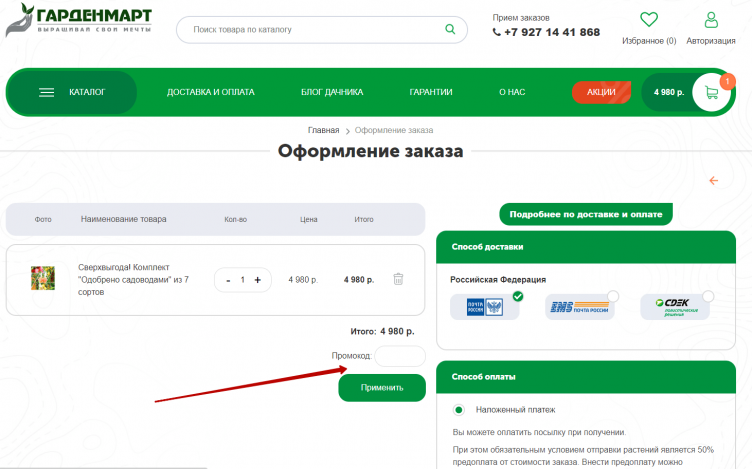Open О НАС menu item
752x469 pixels.
coord(512,92)
